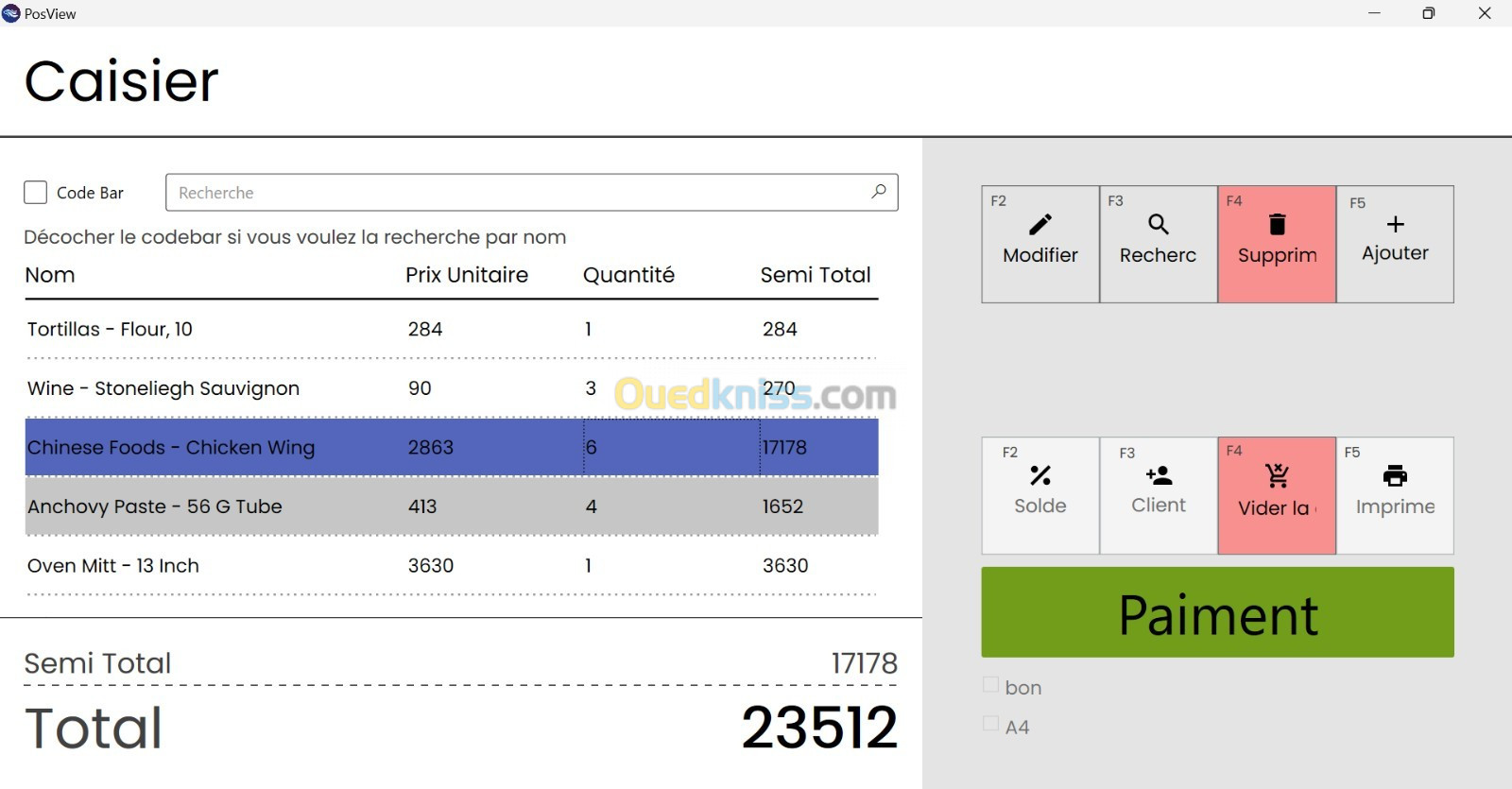Minimize the PosView window

(1374, 13)
